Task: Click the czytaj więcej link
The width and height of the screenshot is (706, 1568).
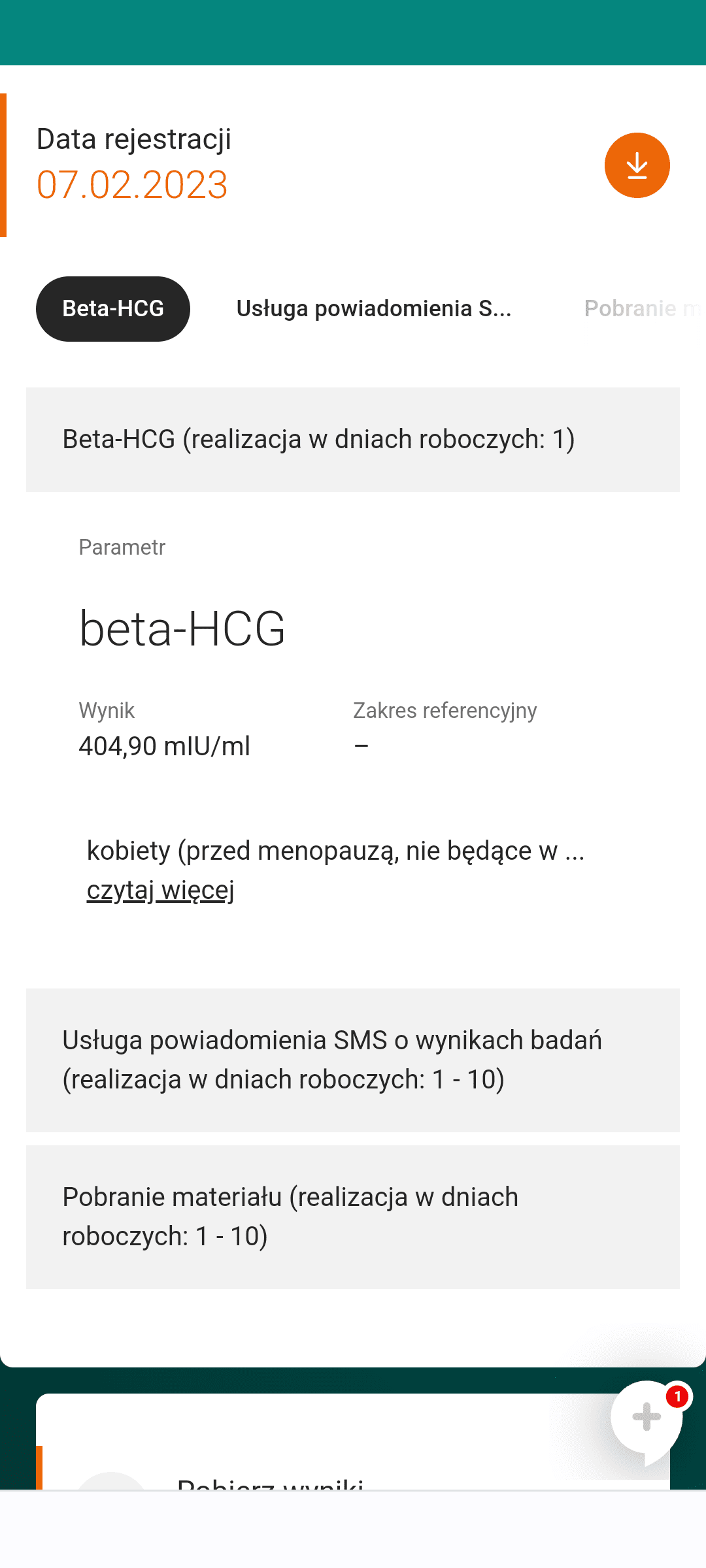Action: (x=161, y=890)
